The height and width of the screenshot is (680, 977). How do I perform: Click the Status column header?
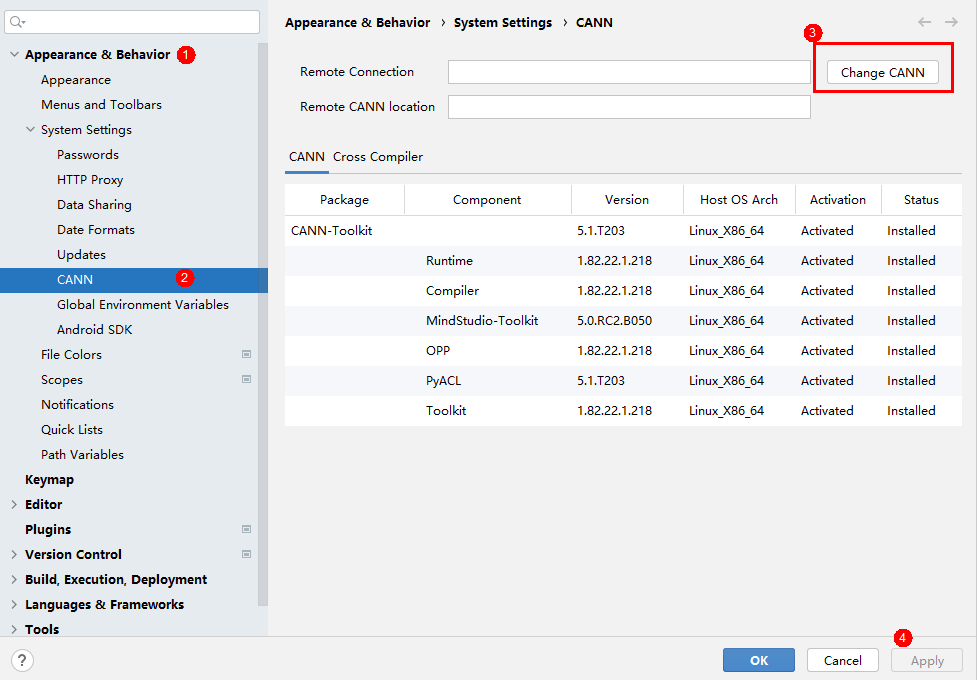pos(922,199)
